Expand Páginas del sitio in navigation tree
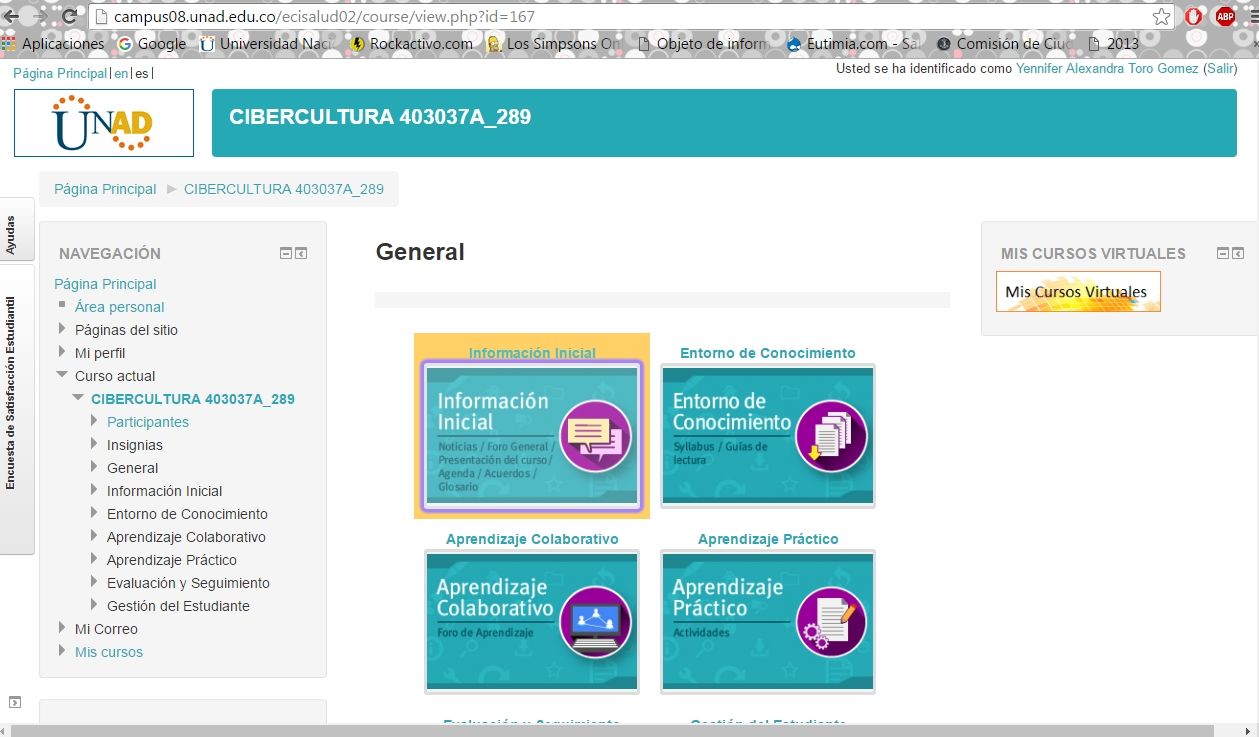The image size is (1259, 737). [x=63, y=329]
